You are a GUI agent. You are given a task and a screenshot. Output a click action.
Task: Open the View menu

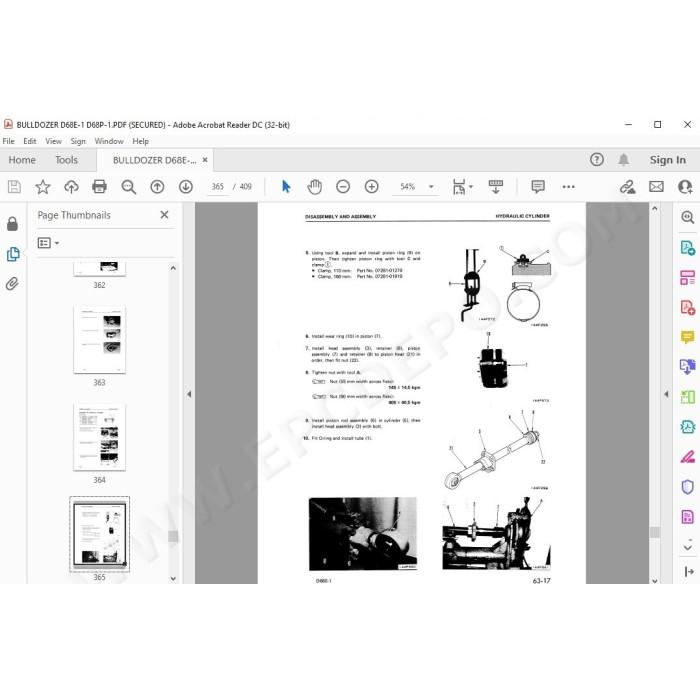click(54, 141)
